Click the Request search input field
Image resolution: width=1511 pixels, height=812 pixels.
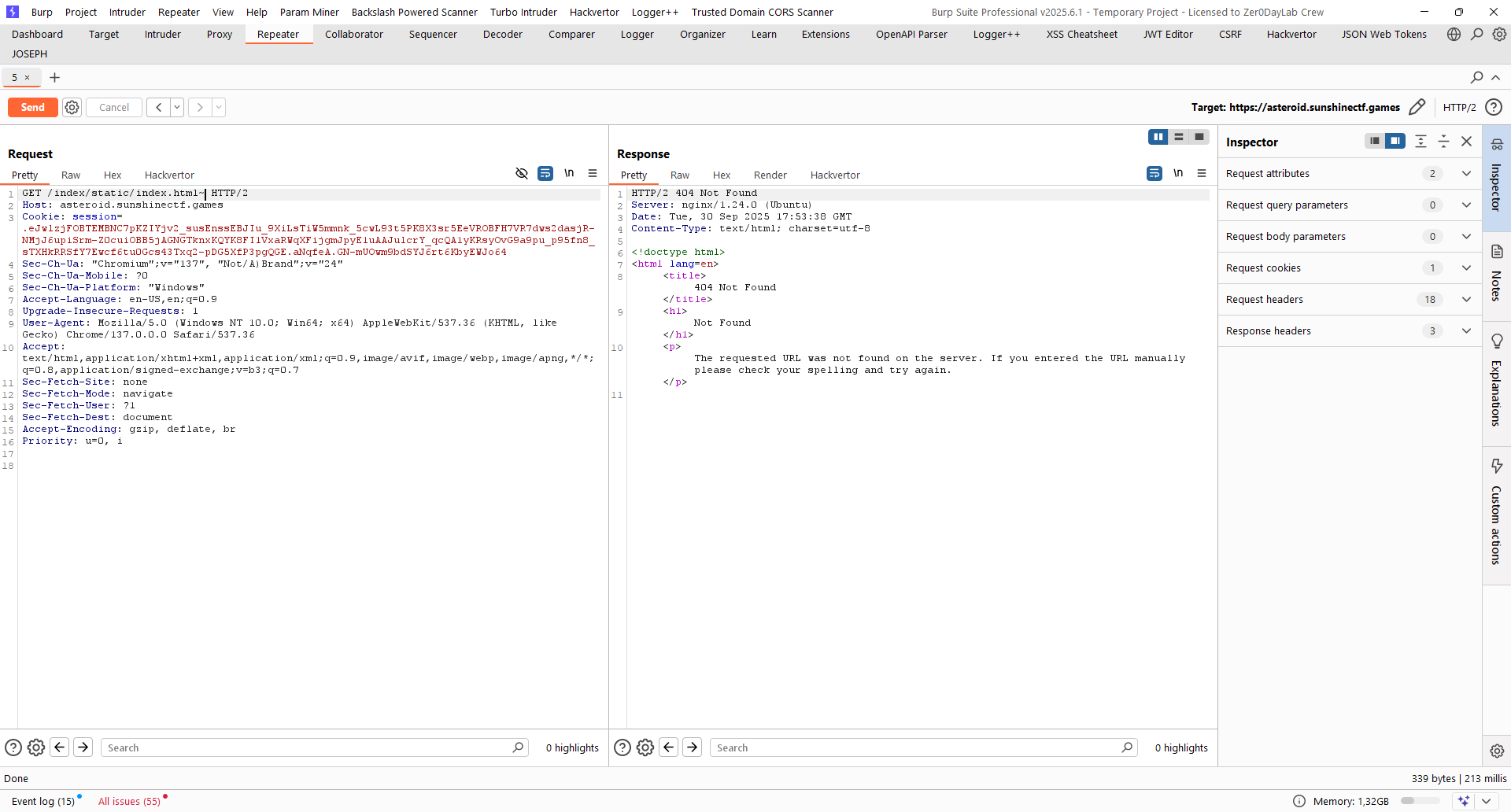point(313,747)
